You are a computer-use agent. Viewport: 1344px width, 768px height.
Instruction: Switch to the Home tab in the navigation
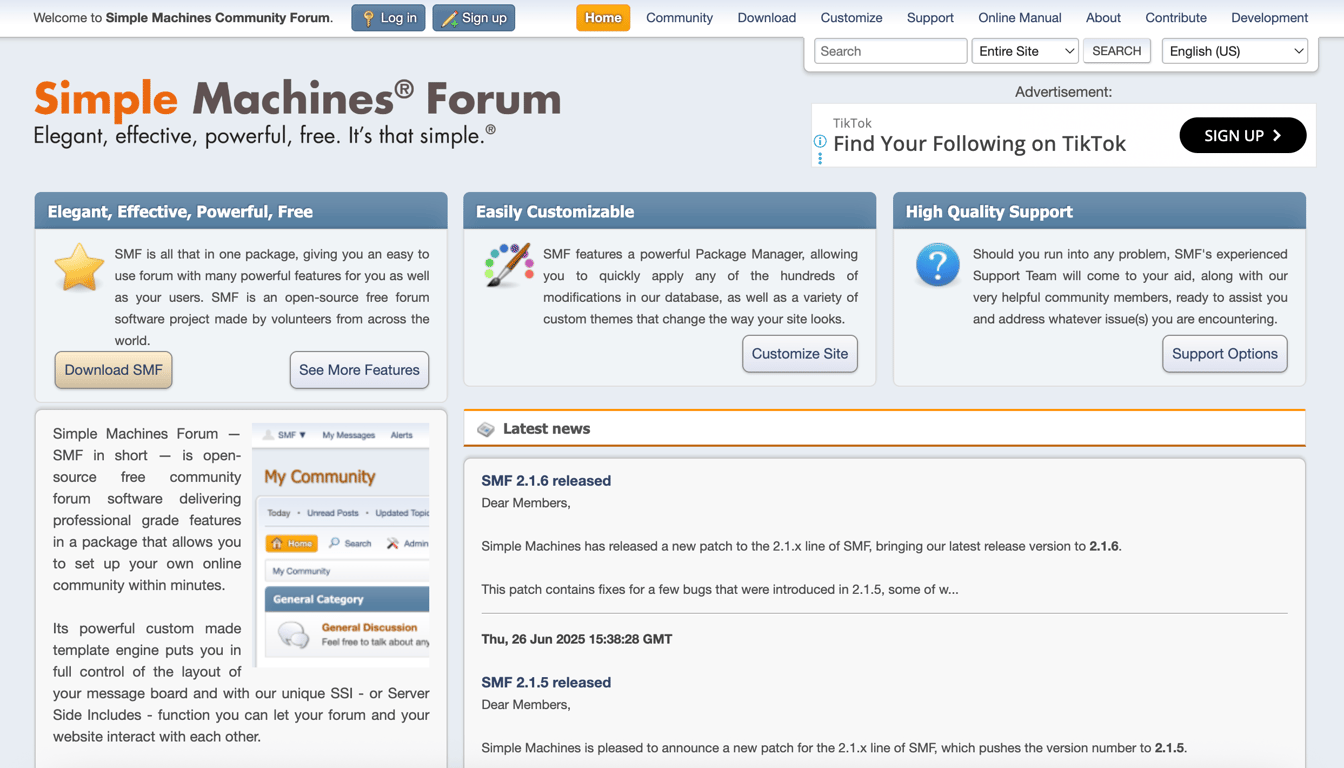click(602, 17)
